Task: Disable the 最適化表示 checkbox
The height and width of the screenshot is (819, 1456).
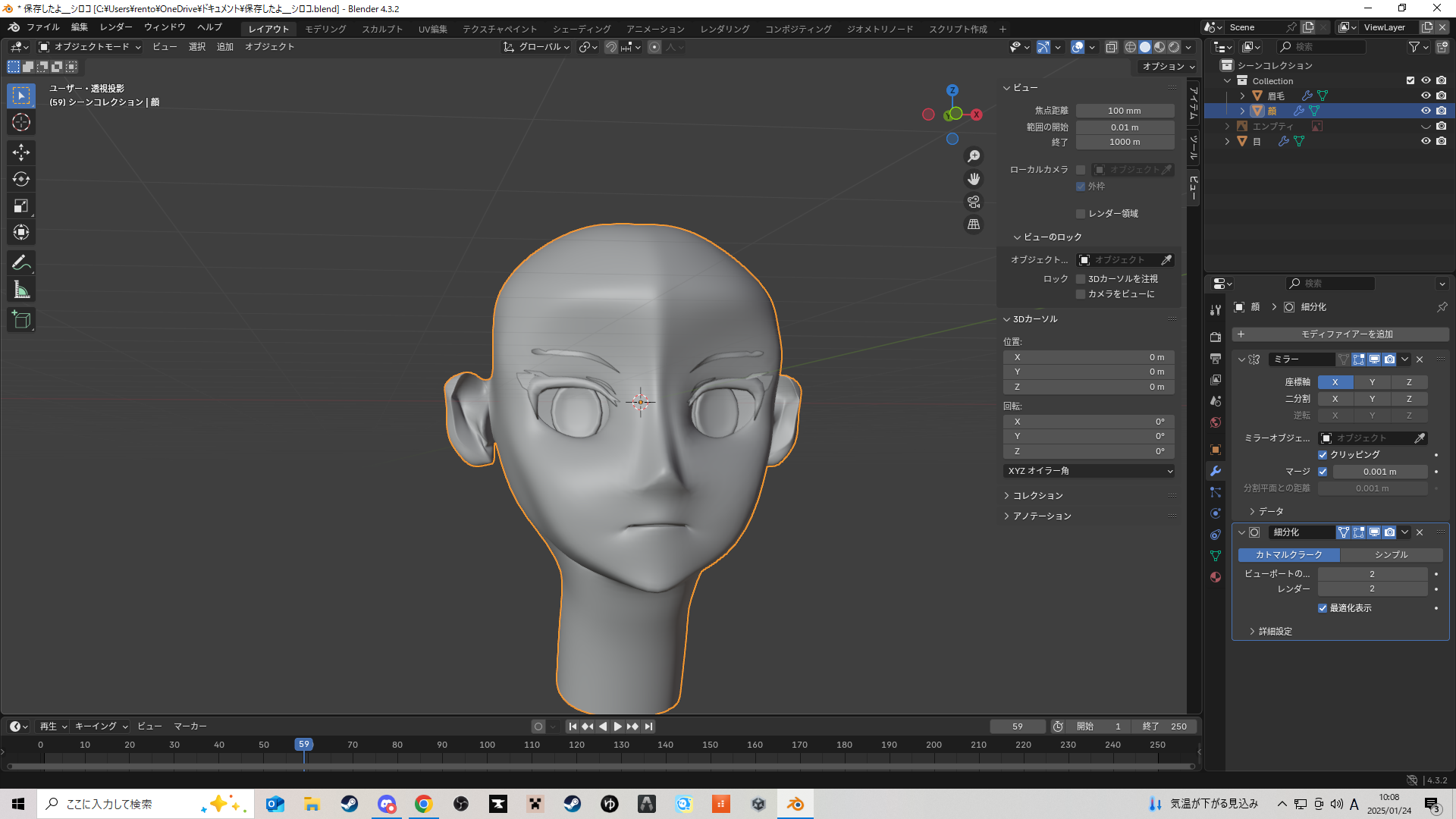Action: click(x=1323, y=608)
